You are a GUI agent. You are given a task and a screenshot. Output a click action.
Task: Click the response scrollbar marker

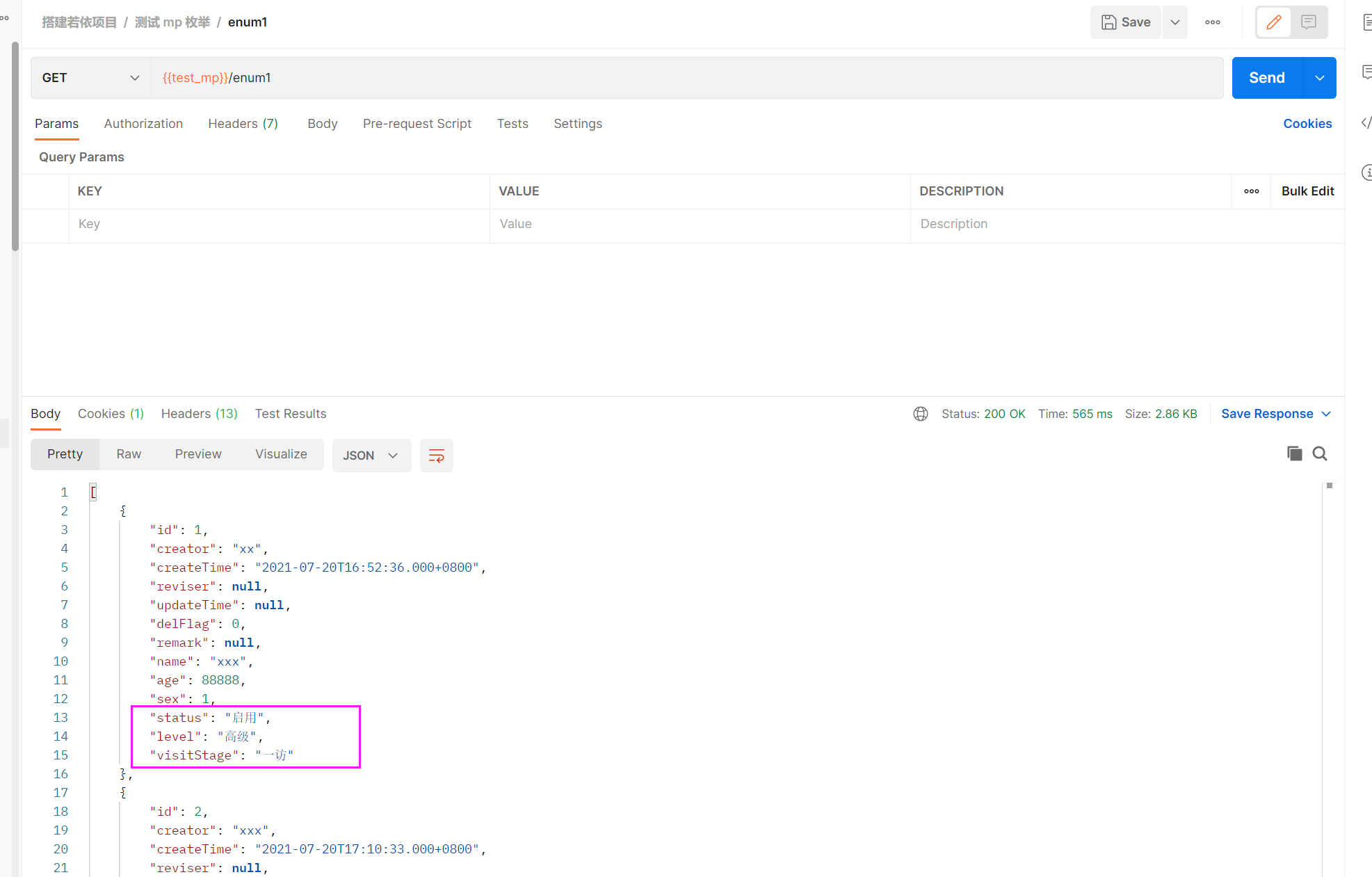point(1330,485)
